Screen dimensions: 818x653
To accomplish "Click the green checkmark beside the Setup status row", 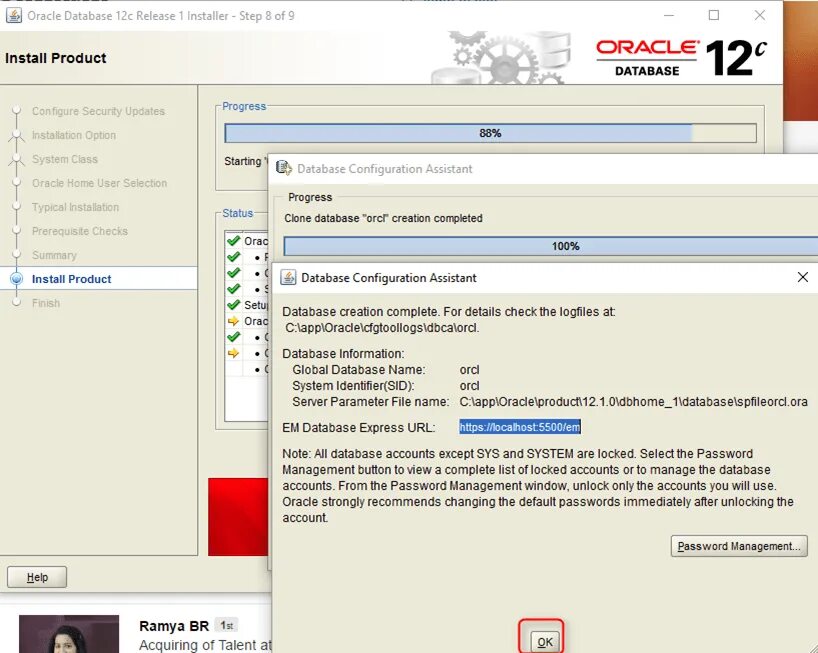I will point(233,305).
